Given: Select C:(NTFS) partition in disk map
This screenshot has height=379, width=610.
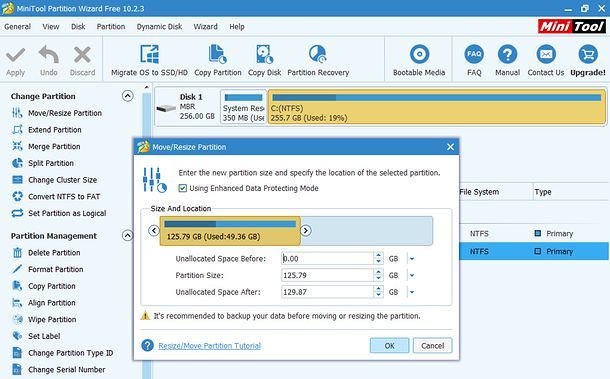Looking at the screenshot, I should (x=437, y=107).
